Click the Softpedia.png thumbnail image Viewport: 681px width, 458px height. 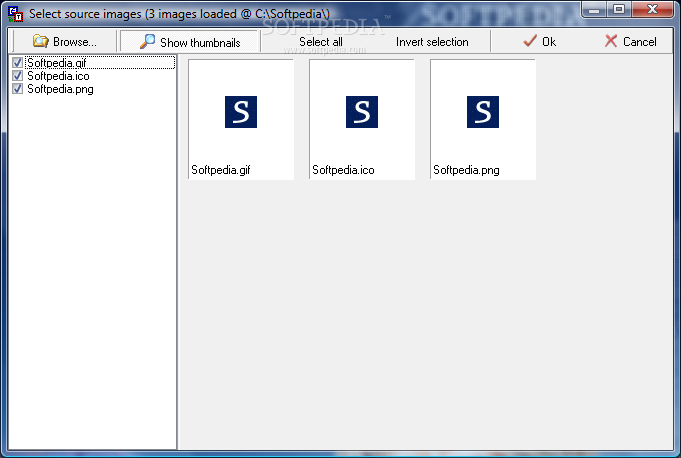pyautogui.click(x=483, y=112)
